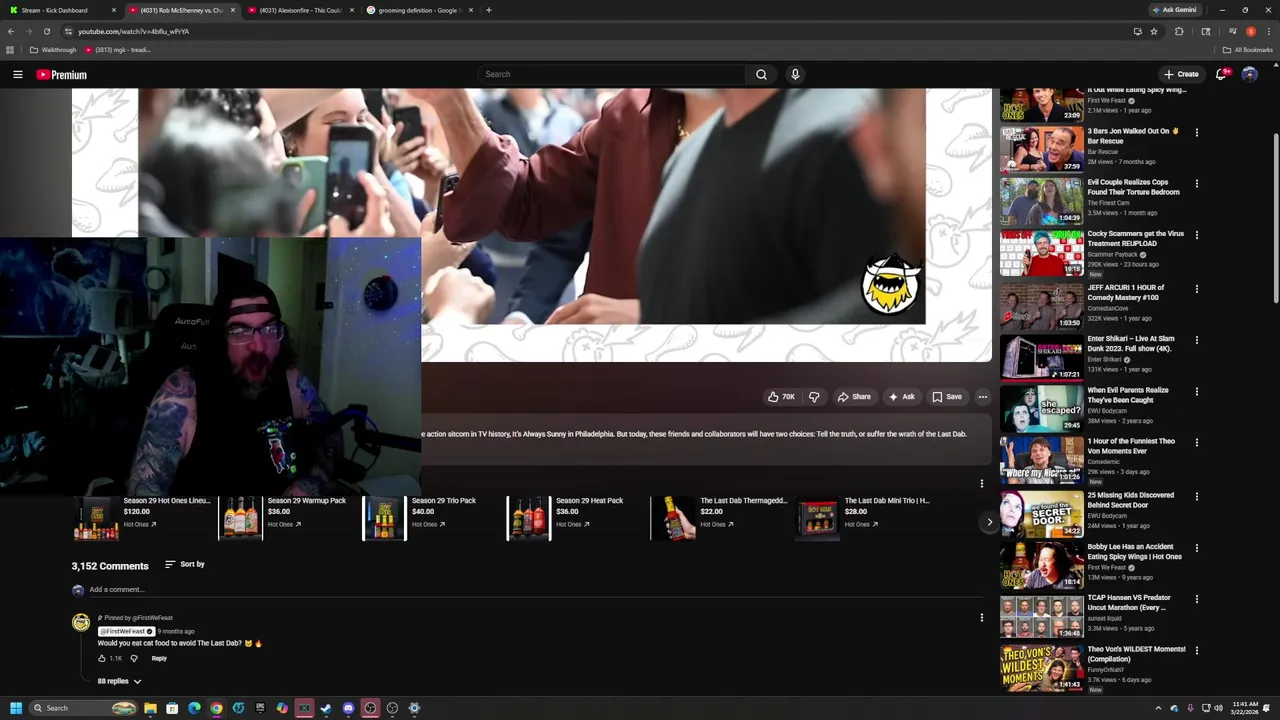Open File Explorer from taskbar

[x=150, y=708]
